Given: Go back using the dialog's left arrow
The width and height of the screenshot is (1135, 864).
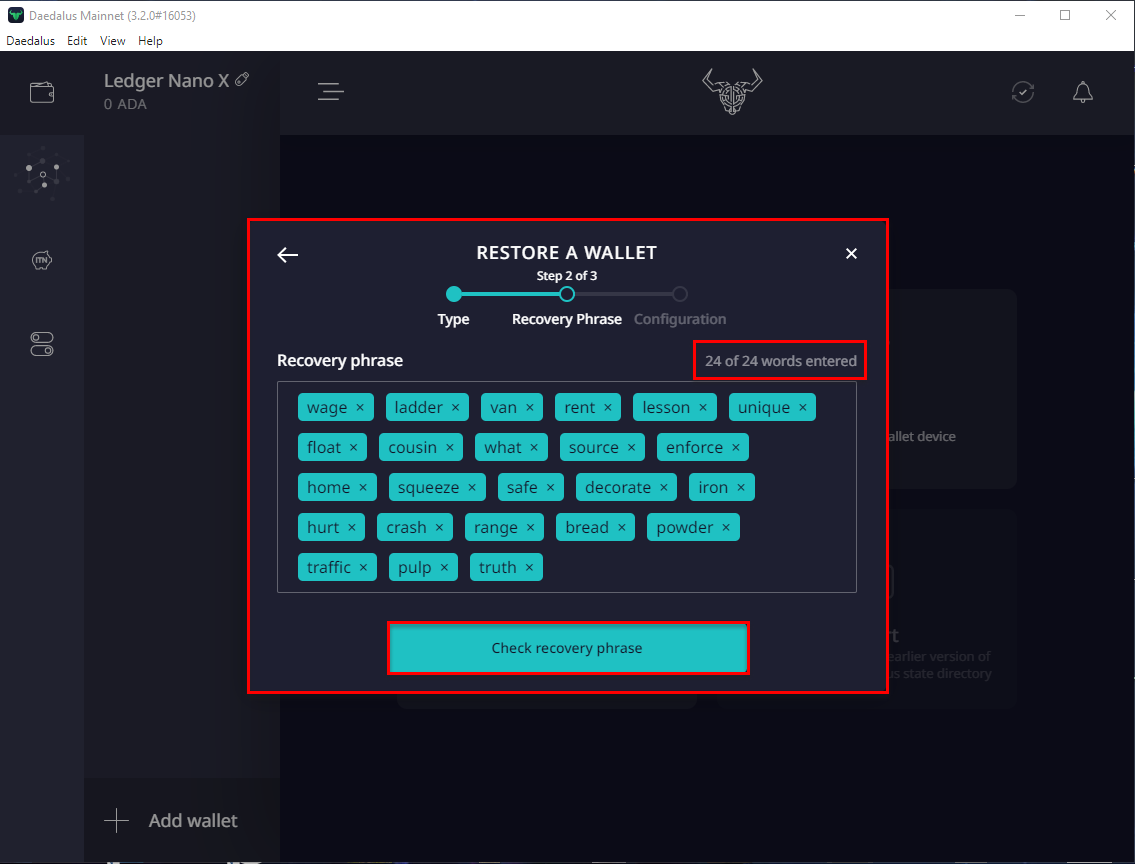Looking at the screenshot, I should [x=288, y=255].
